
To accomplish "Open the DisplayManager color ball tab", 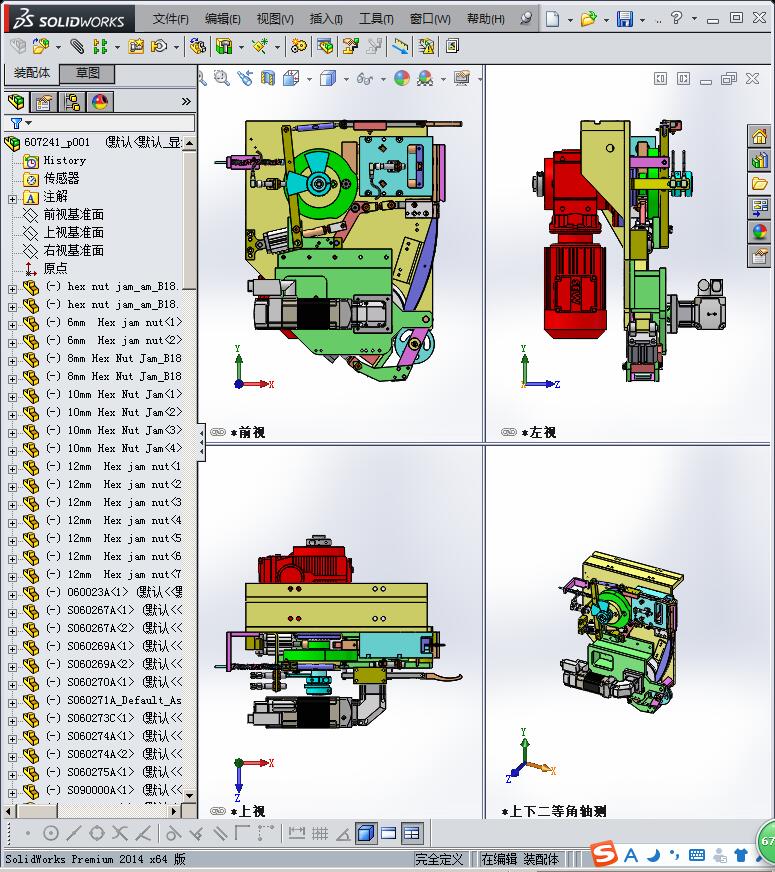I will point(100,102).
